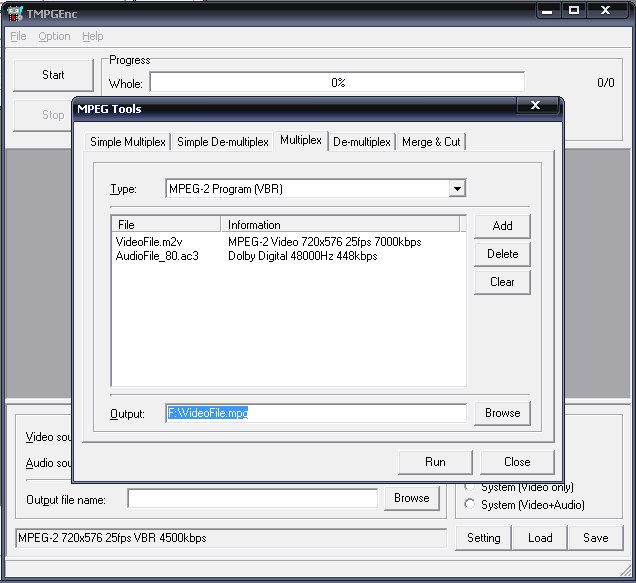Switch to the De-multiplex tab
Image resolution: width=636 pixels, height=583 pixels.
pyautogui.click(x=361, y=142)
